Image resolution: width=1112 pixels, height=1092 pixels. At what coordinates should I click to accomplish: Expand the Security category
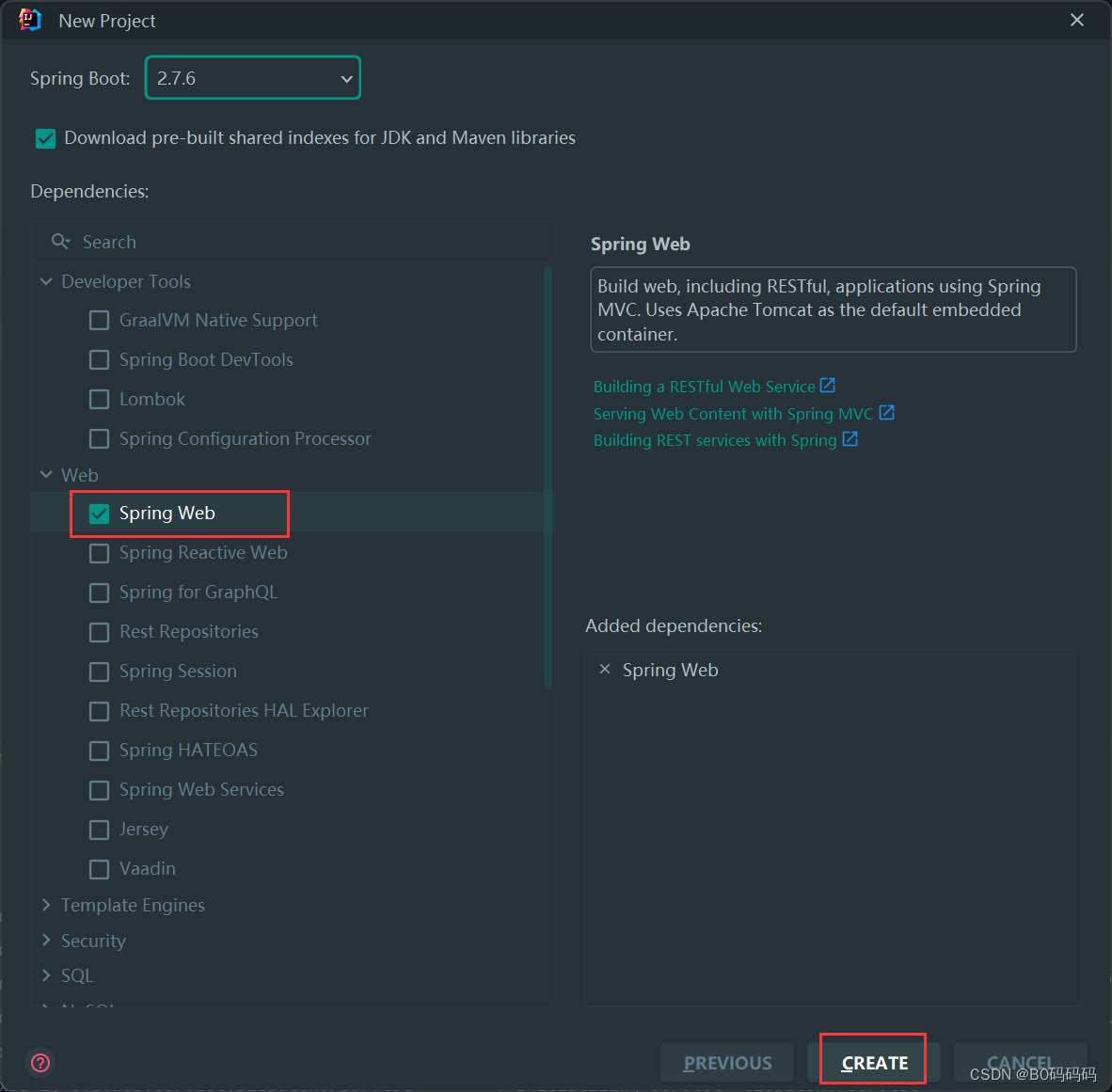tap(46, 941)
